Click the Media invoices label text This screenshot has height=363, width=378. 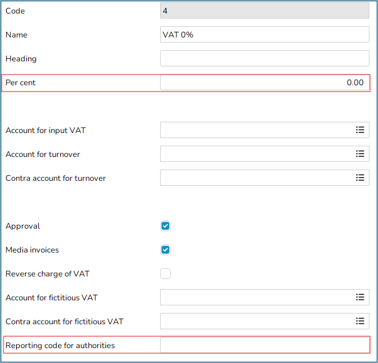[32, 250]
